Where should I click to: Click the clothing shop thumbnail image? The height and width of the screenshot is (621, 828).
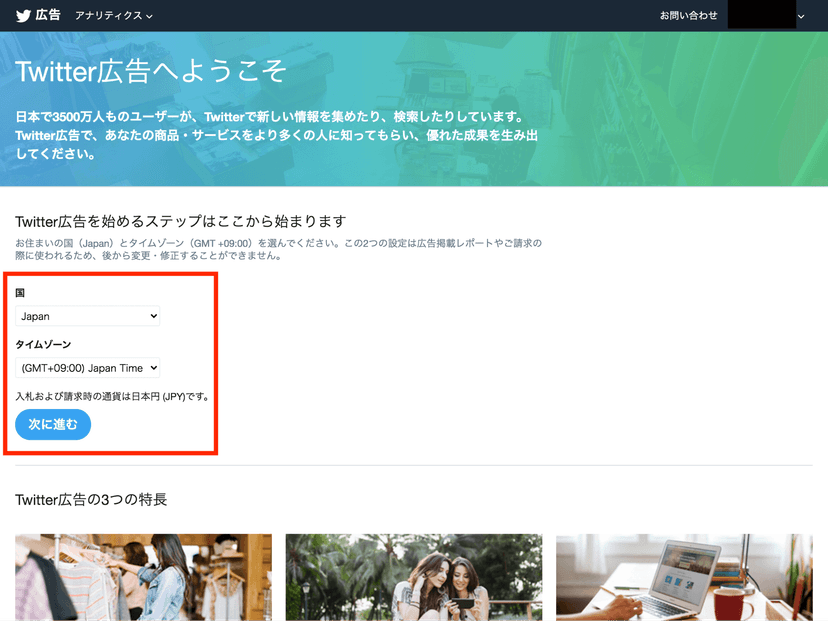pyautogui.click(x=144, y=577)
